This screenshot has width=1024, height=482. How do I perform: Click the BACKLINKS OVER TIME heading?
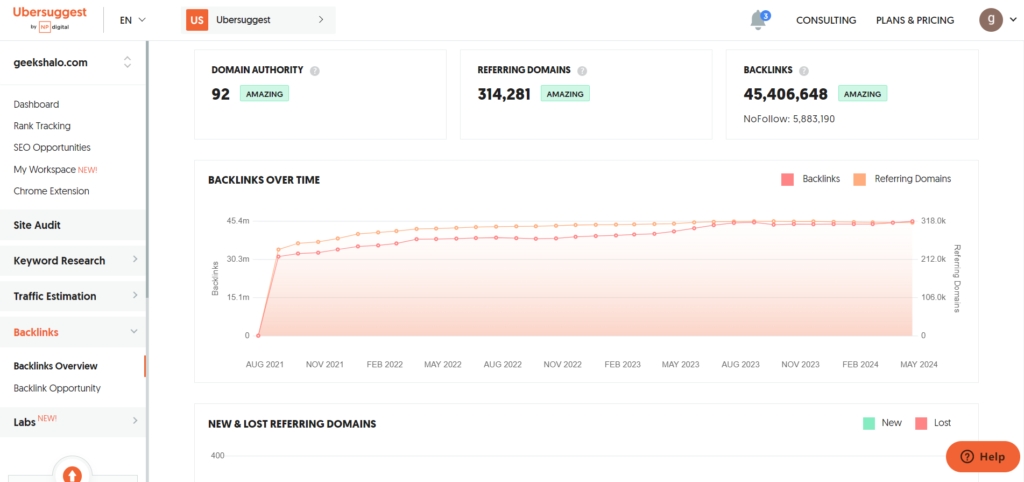264,180
